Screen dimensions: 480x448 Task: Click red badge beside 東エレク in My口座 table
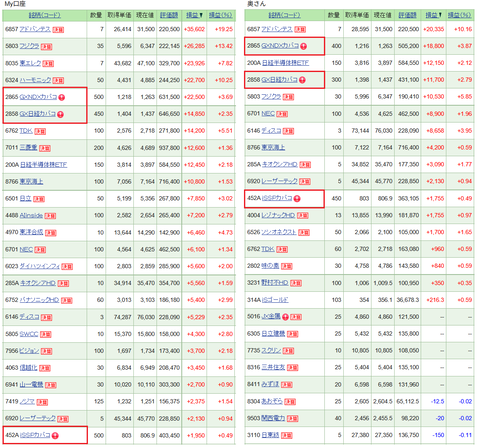(x=48, y=63)
